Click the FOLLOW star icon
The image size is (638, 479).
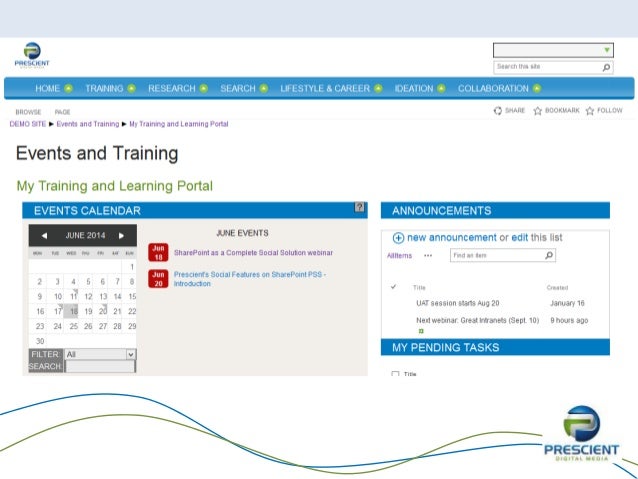coord(590,110)
